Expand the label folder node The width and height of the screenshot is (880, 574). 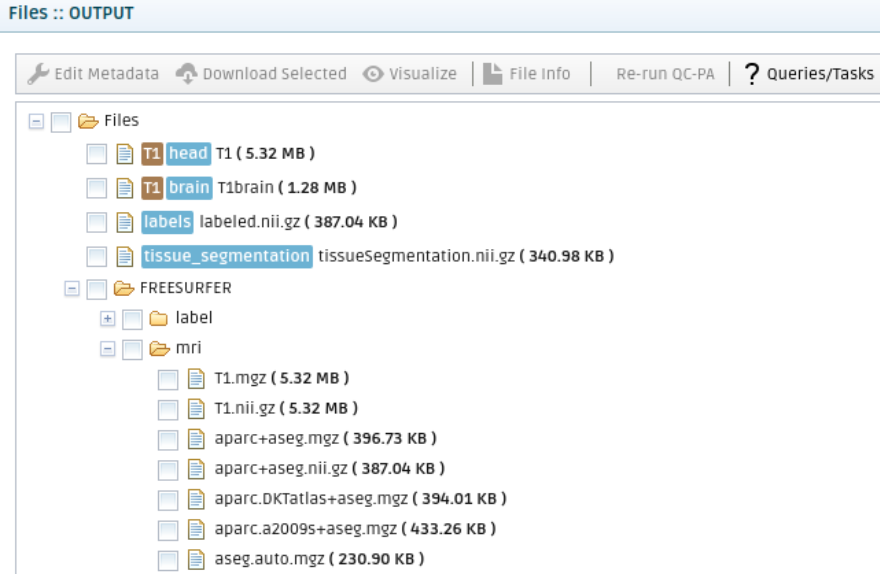109,318
